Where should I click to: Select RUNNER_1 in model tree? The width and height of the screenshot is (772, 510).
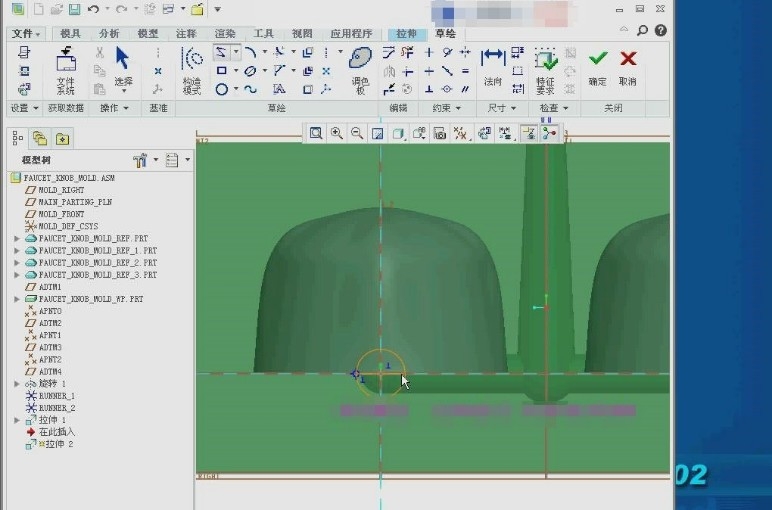point(57,396)
